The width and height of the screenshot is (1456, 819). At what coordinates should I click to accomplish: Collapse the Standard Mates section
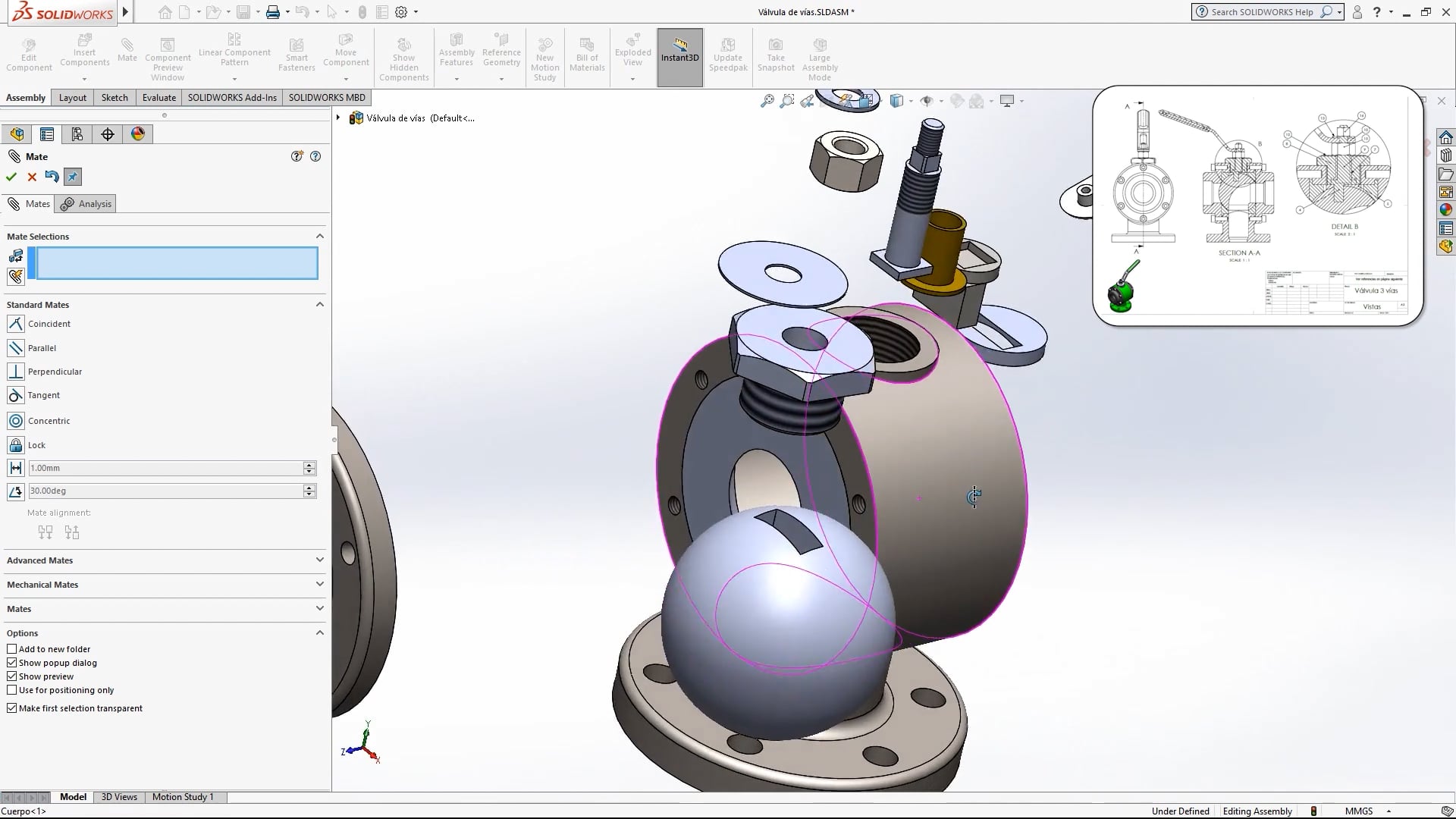point(319,304)
